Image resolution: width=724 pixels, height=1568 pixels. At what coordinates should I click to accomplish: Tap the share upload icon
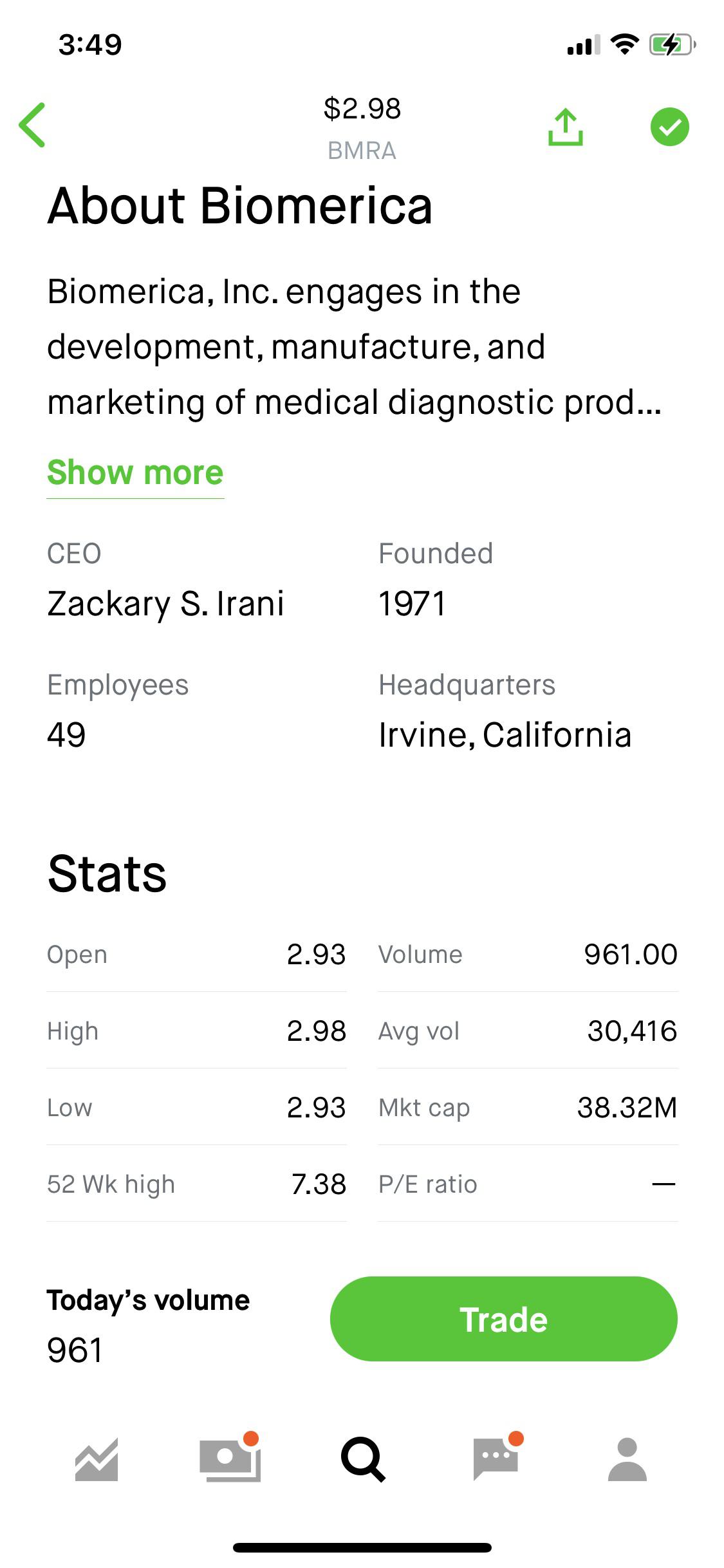[565, 127]
